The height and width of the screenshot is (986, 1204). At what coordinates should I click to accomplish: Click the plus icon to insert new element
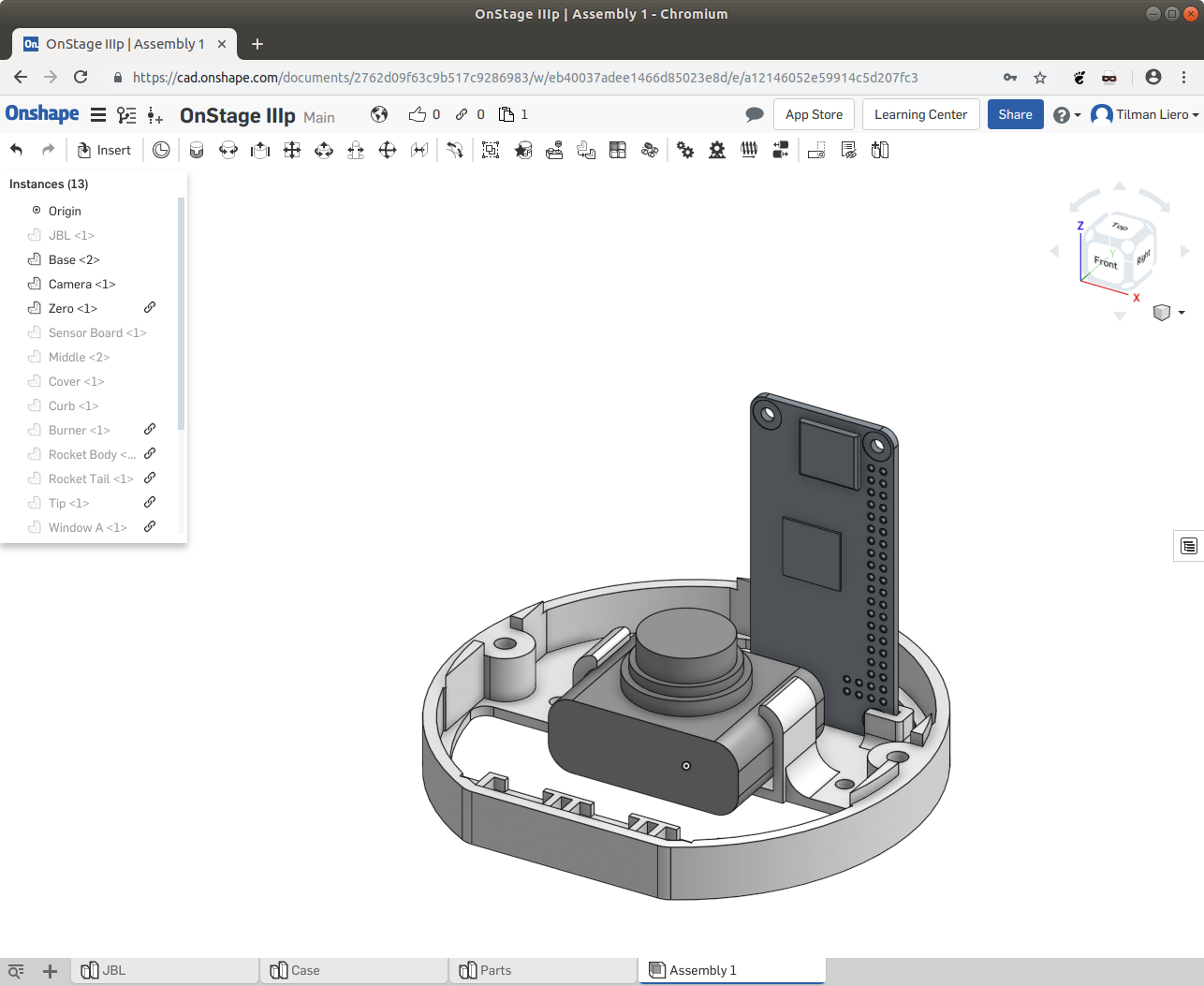[51, 971]
